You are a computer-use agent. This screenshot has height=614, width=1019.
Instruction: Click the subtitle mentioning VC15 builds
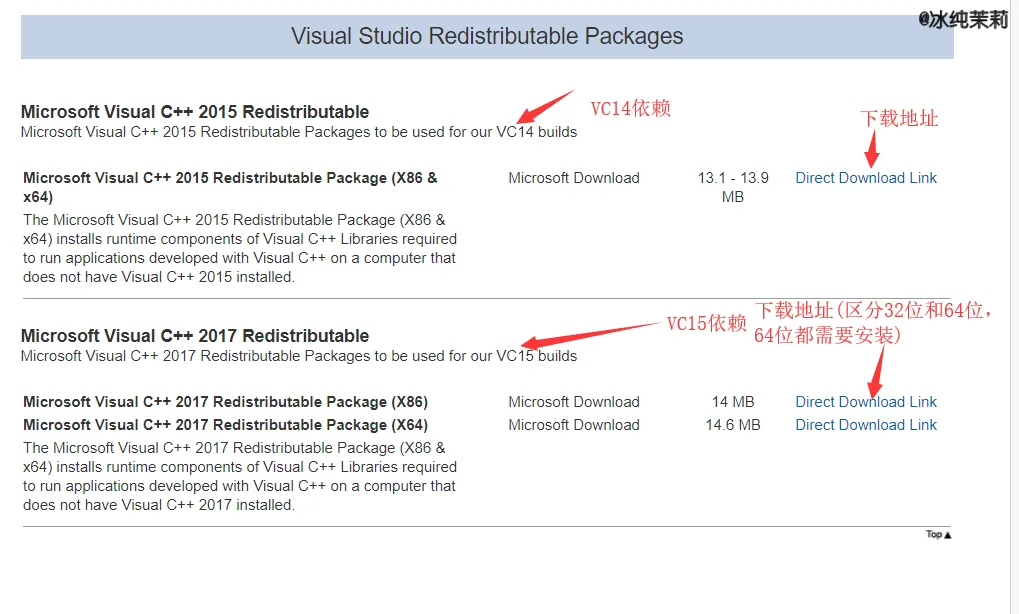tap(299, 356)
